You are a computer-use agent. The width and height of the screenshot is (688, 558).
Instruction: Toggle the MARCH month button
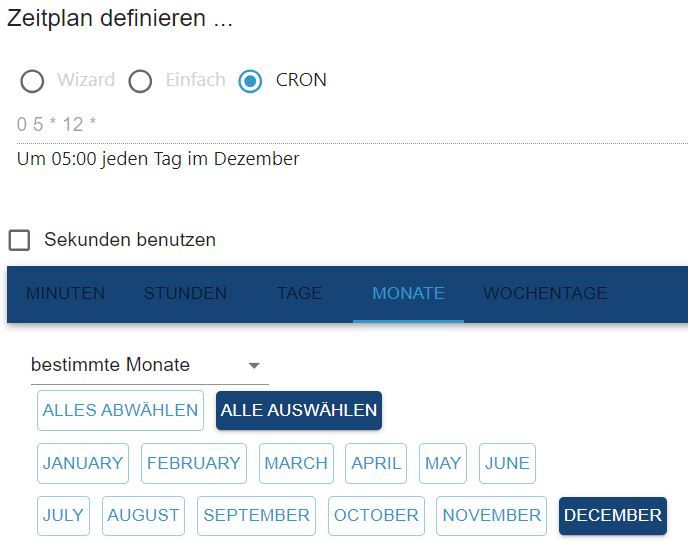(296, 464)
